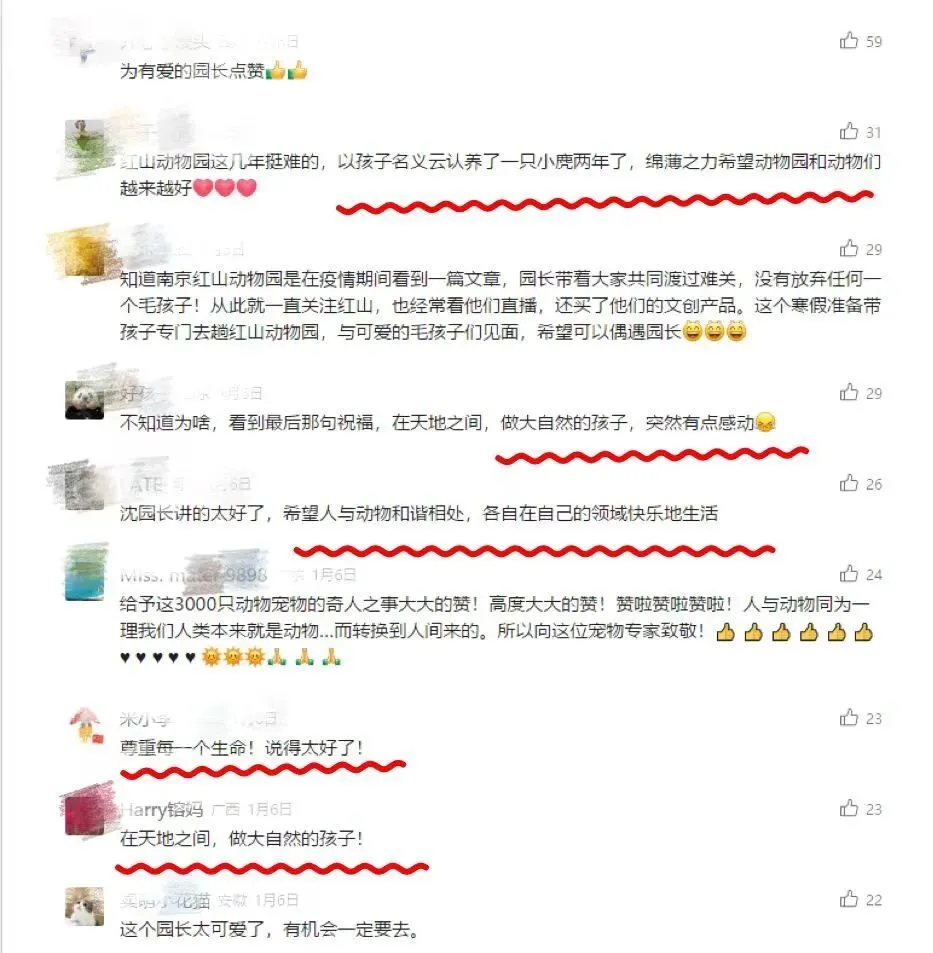The height and width of the screenshot is (953, 933).
Task: Click thumbs-up on comment with 26 likes
Action: click(x=849, y=483)
